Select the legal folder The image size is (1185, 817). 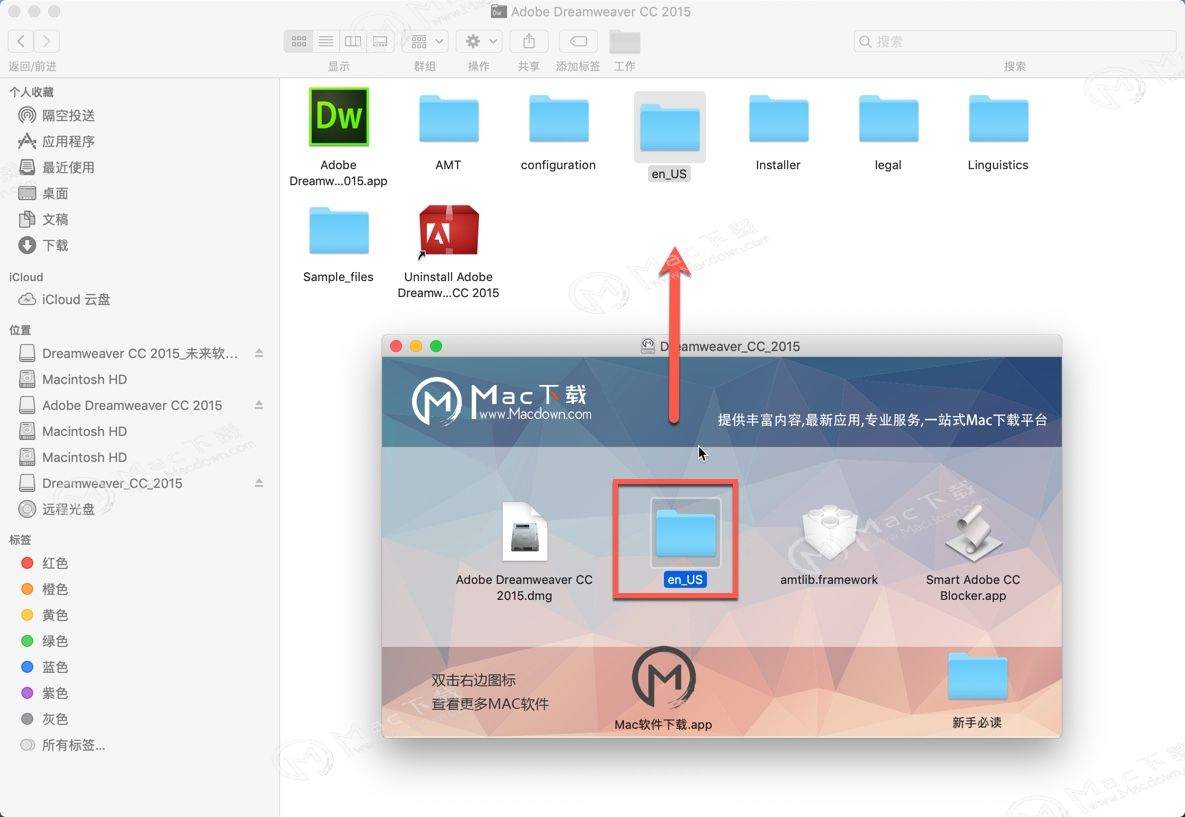(888, 119)
